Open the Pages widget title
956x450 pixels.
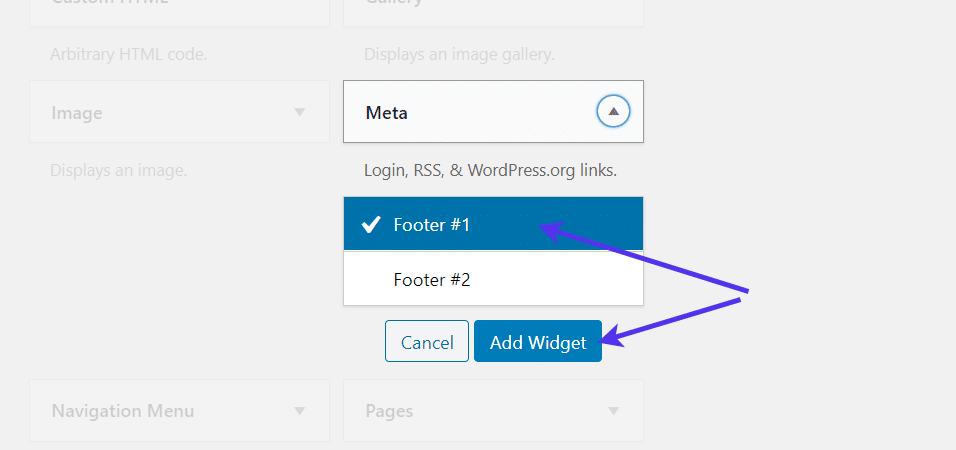(389, 410)
